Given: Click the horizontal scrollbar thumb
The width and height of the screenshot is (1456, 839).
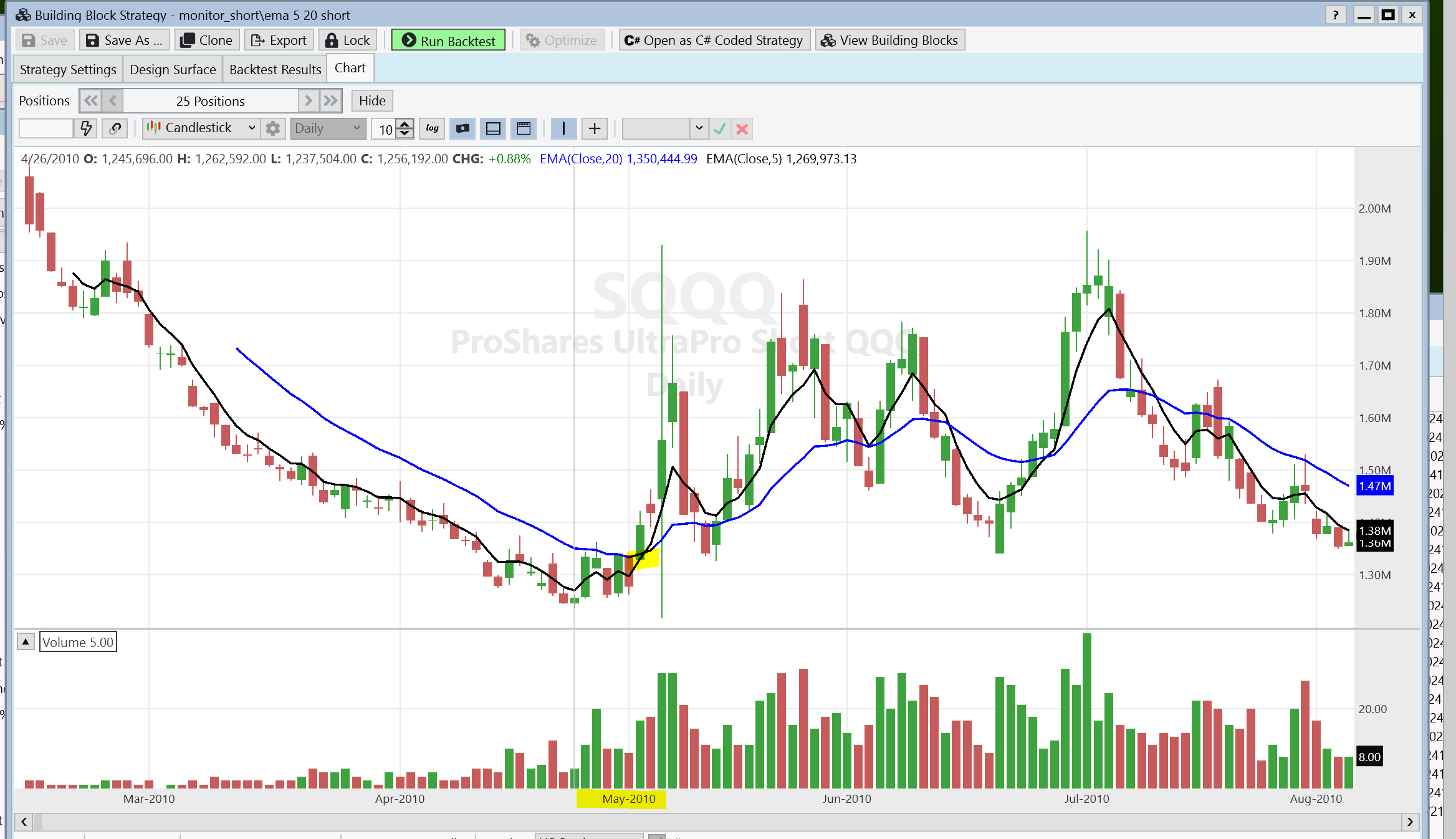Looking at the screenshot, I should pyautogui.click(x=37, y=822).
